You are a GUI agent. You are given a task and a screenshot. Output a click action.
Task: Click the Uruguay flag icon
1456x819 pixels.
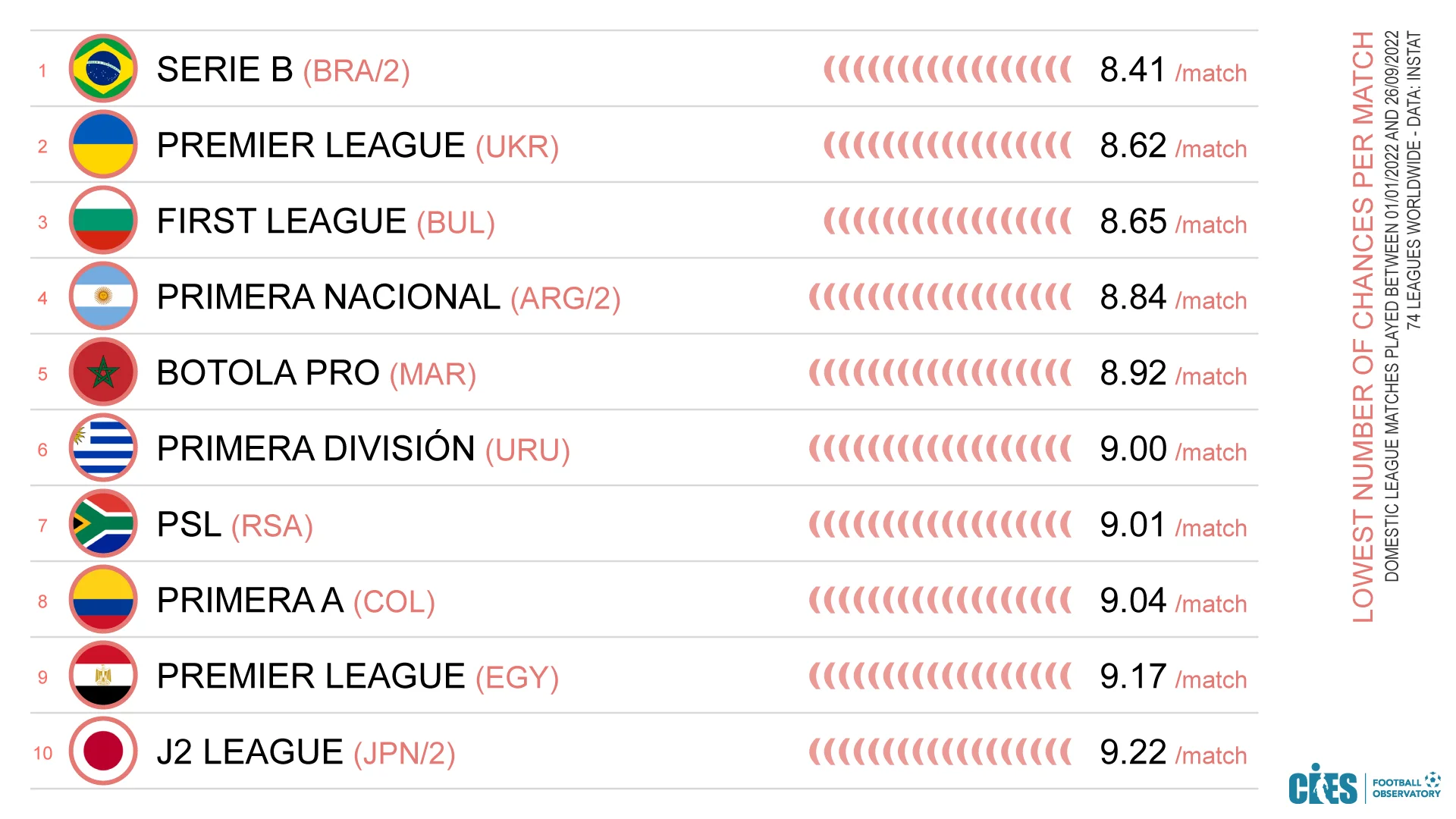pos(103,448)
